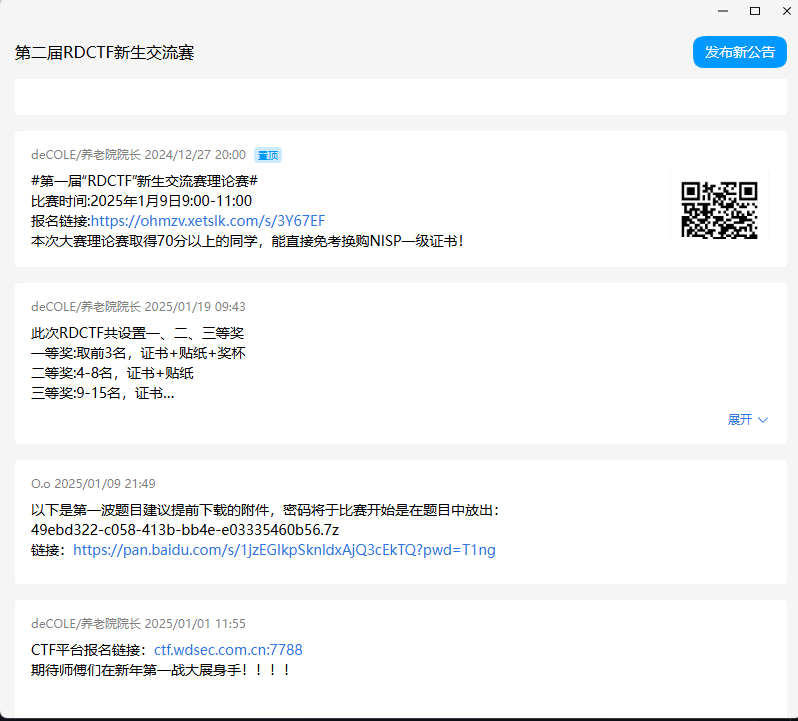Expand the award announcement via 展开
The image size is (798, 721).
(x=740, y=420)
